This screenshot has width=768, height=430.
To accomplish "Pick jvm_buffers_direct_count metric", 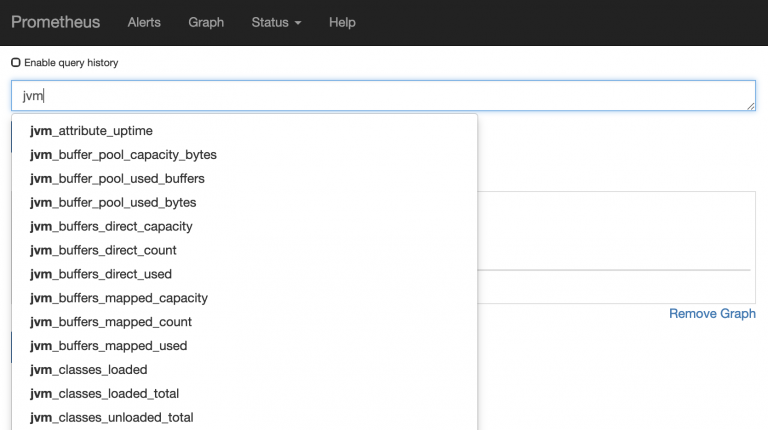I will point(103,251).
